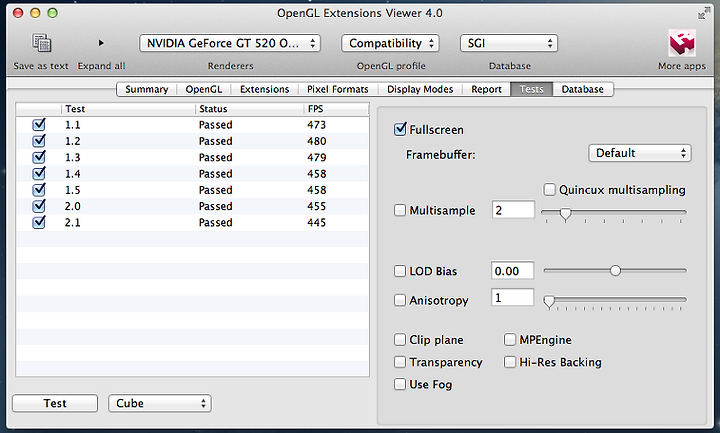Switch to the Report tab
Image resolution: width=720 pixels, height=433 pixels.
click(x=486, y=89)
